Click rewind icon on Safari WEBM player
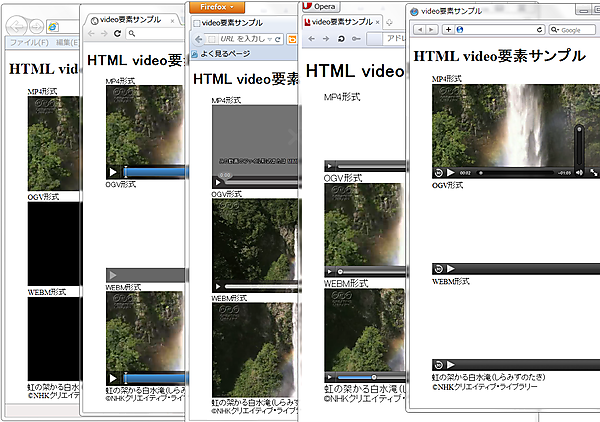Image resolution: width=600 pixels, height=422 pixels. (x=439, y=365)
